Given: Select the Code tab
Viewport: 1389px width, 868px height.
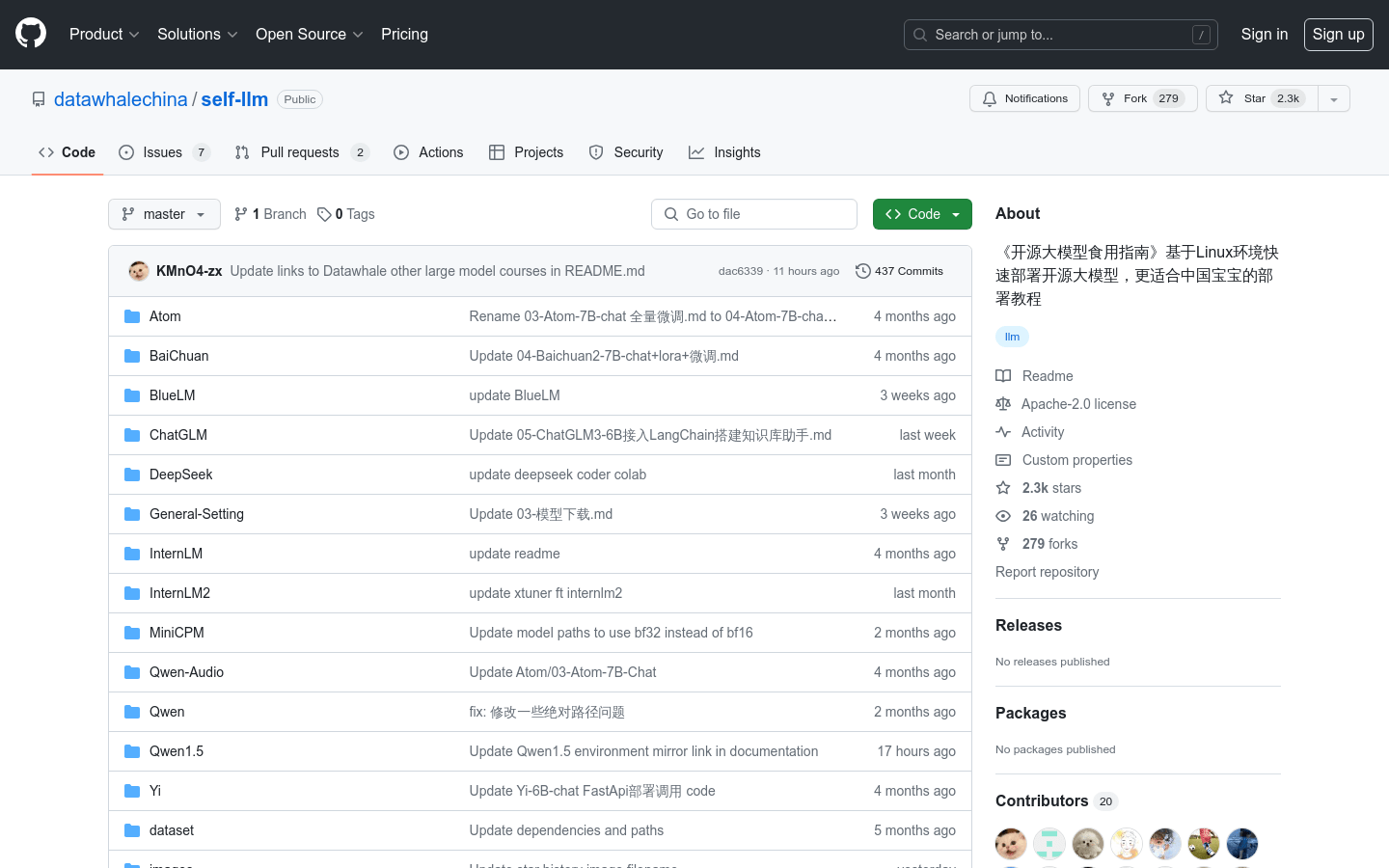Looking at the screenshot, I should tap(67, 152).
